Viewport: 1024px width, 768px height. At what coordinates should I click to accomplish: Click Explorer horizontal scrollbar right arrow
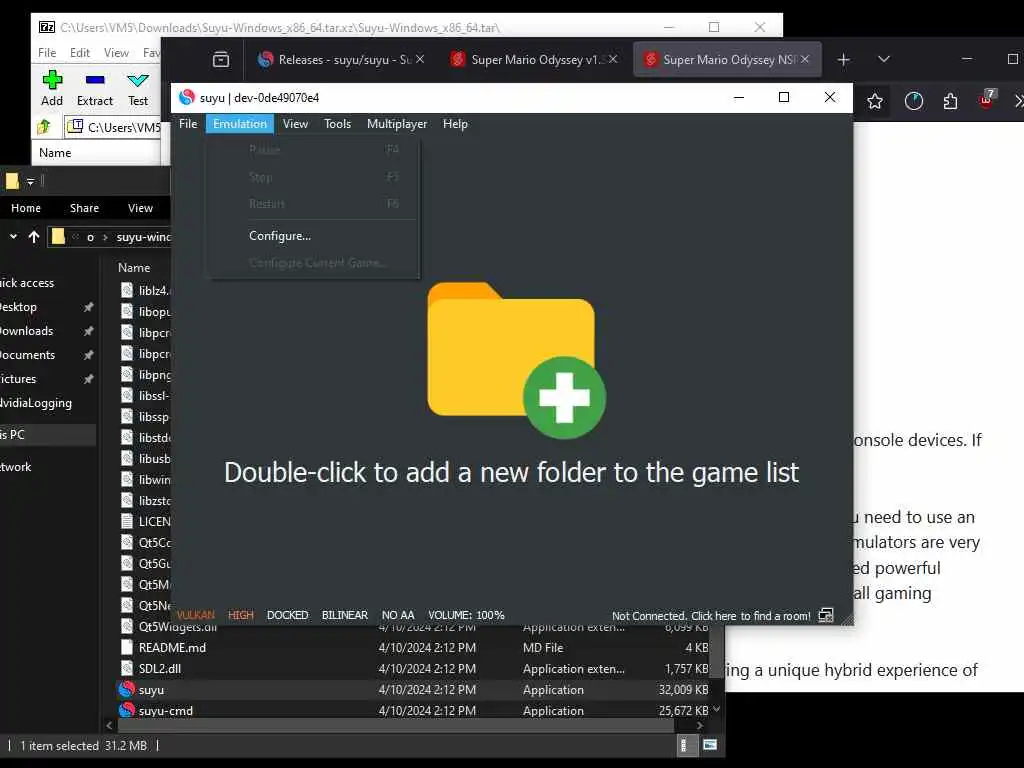[x=700, y=726]
